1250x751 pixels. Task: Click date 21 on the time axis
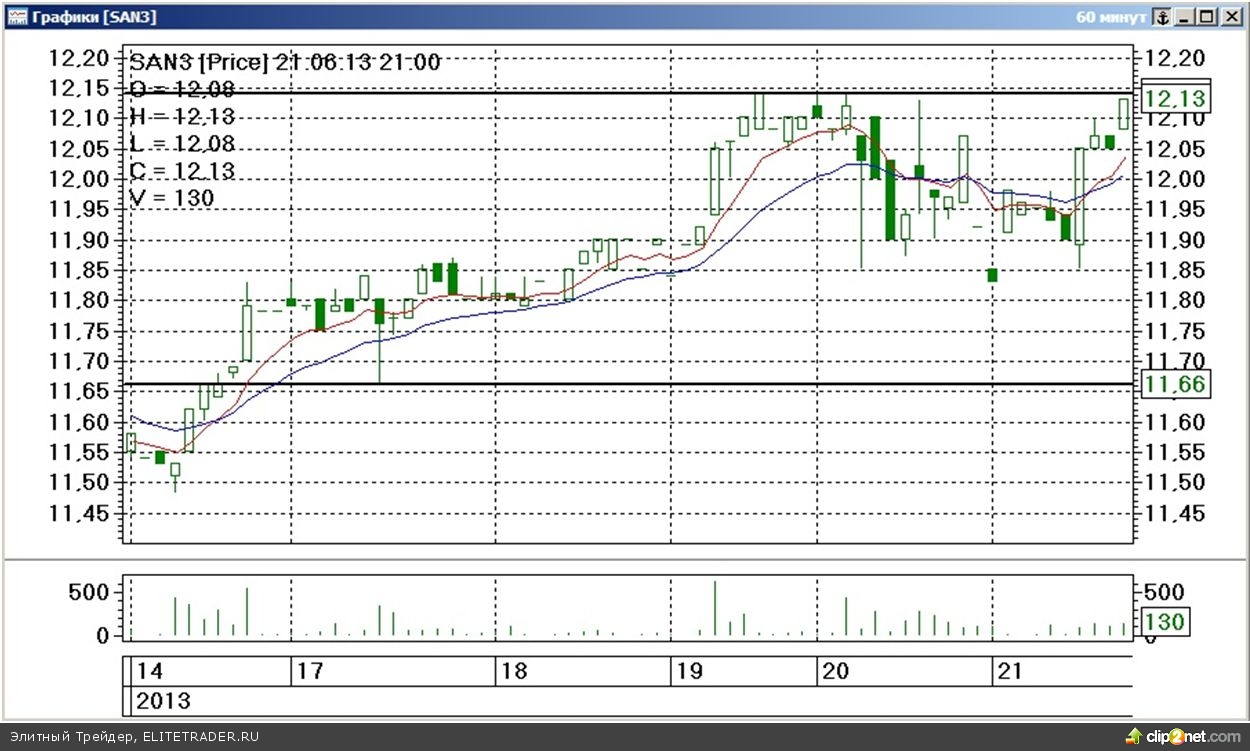pyautogui.click(x=1011, y=671)
